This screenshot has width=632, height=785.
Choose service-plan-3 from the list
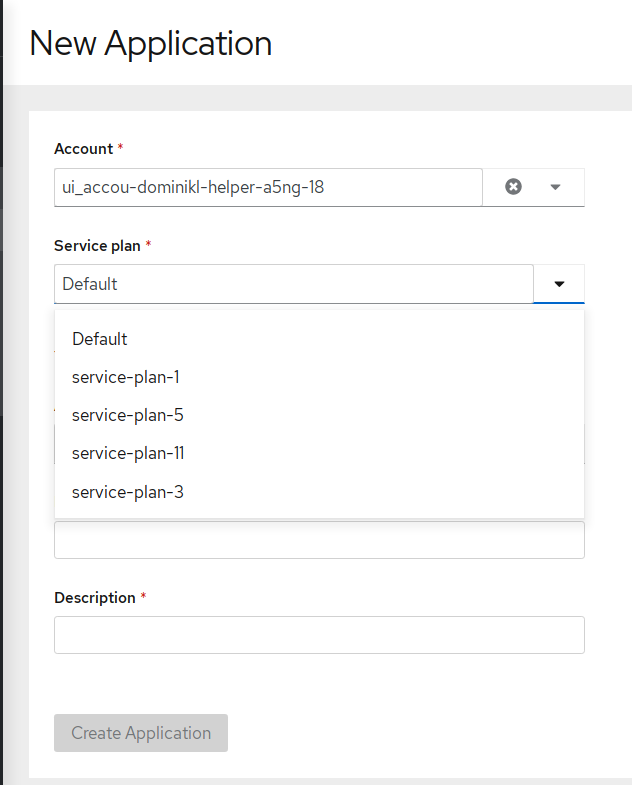pos(128,492)
